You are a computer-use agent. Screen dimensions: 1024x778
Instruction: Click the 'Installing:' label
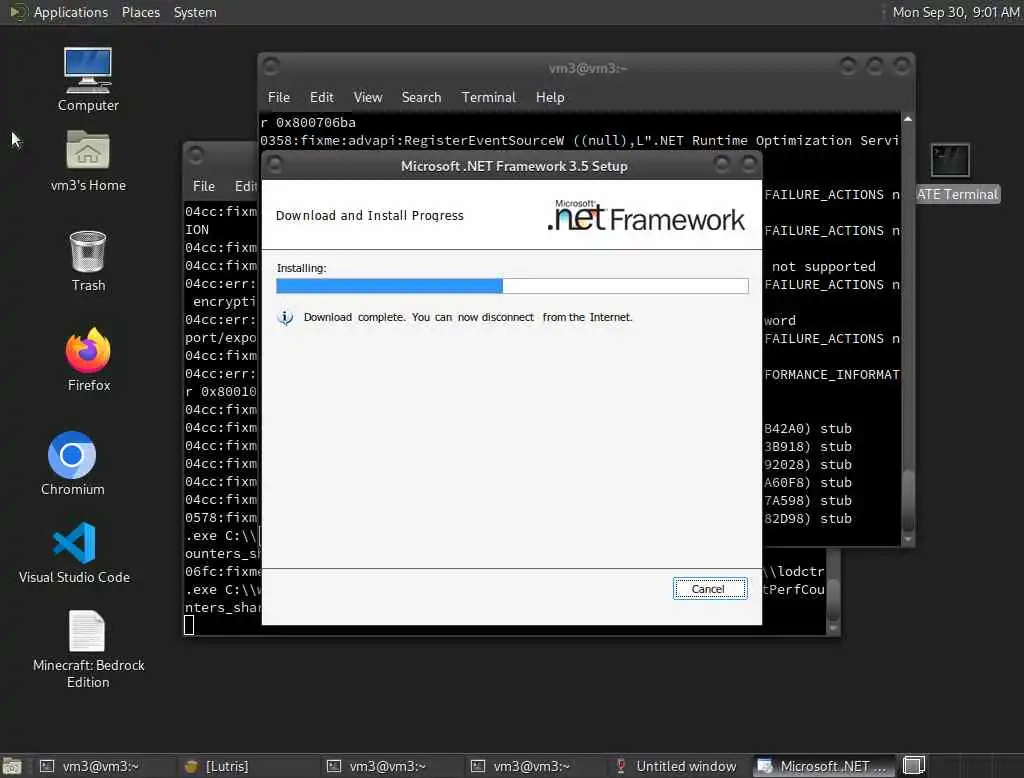click(x=302, y=268)
